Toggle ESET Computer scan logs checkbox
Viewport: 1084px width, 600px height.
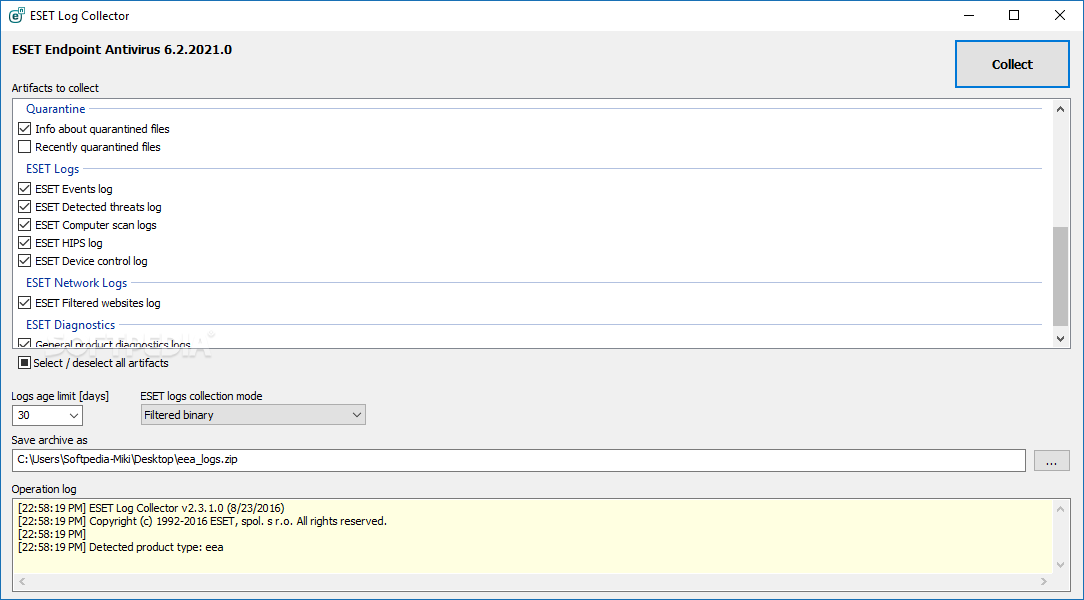click(x=25, y=225)
